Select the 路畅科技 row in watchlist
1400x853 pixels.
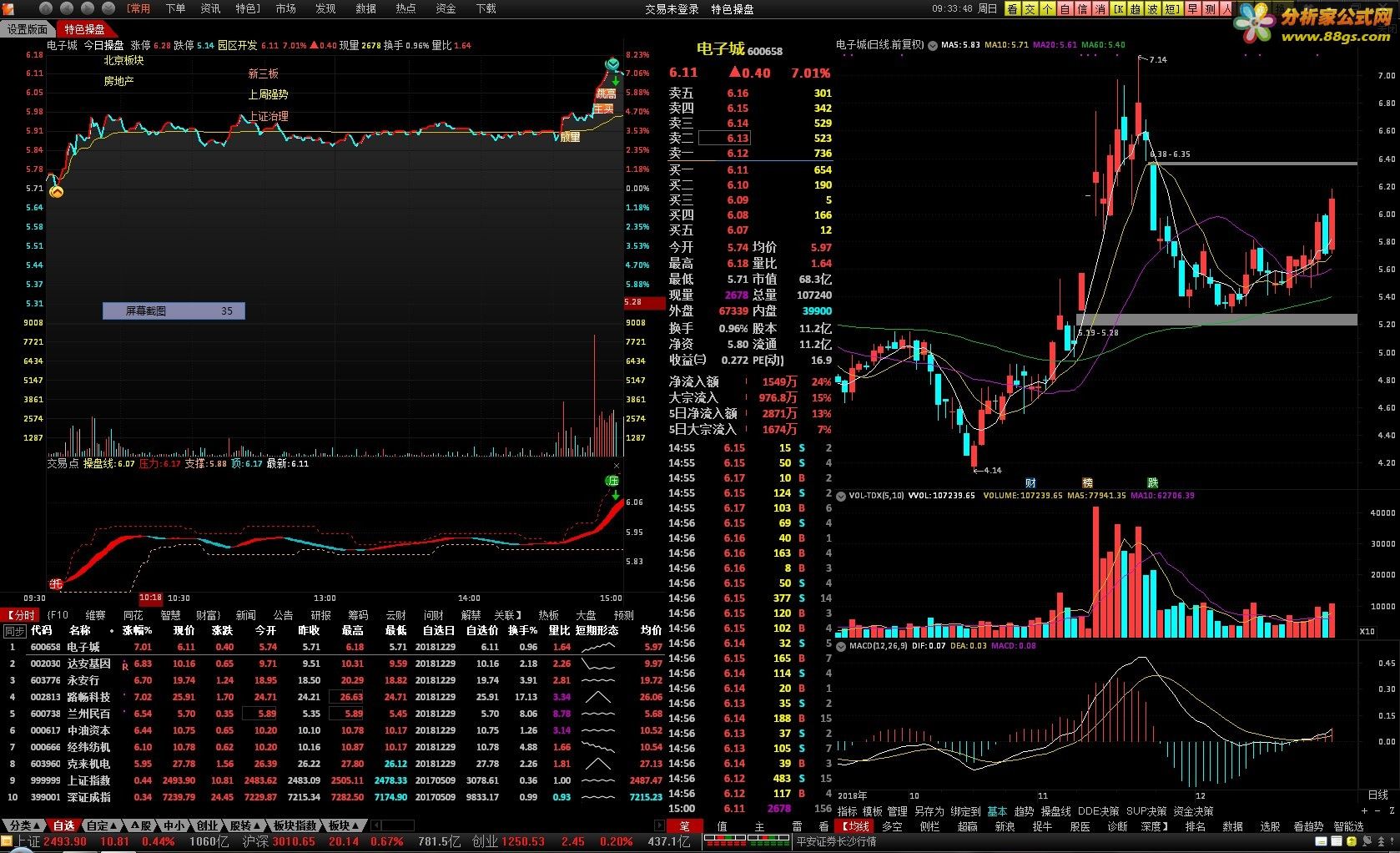pos(334,697)
